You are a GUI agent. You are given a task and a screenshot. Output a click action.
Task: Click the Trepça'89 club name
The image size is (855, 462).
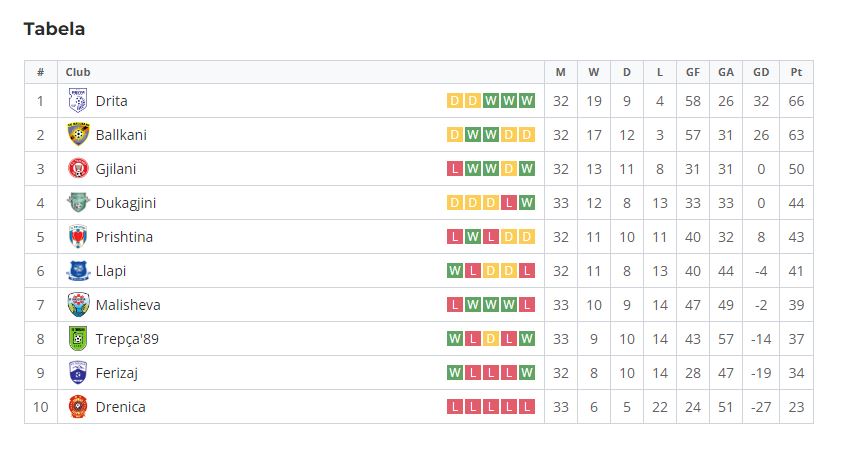[x=127, y=339]
